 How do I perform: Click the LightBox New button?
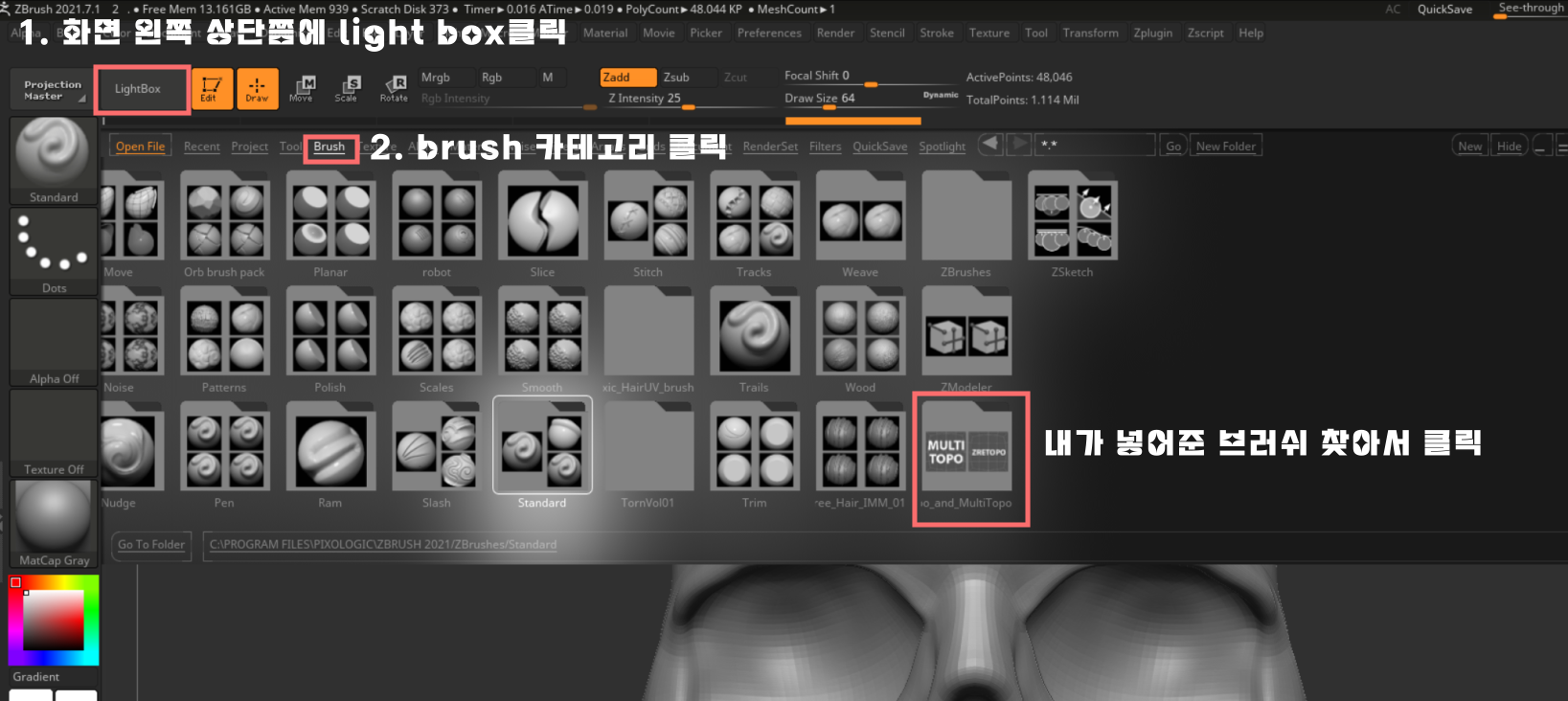pyautogui.click(x=1469, y=147)
